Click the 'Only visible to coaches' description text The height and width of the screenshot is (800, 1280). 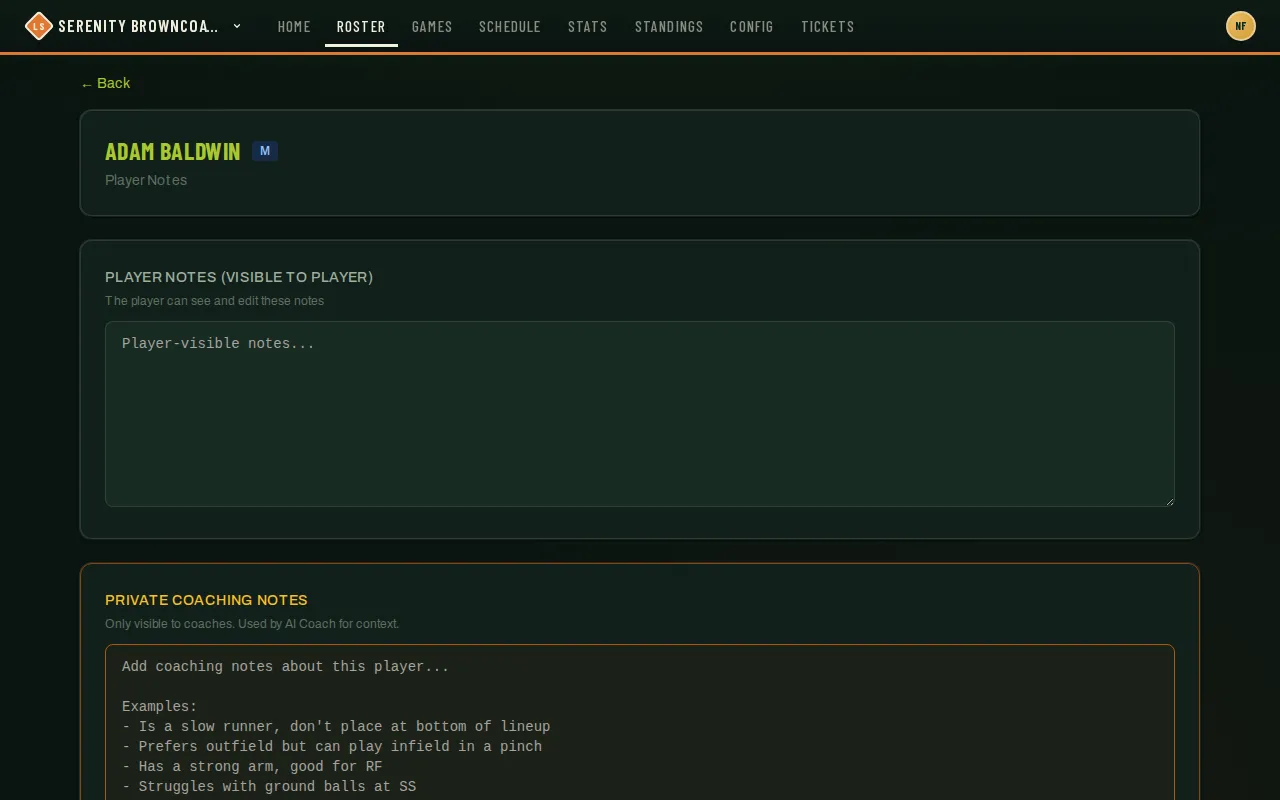coord(252,624)
